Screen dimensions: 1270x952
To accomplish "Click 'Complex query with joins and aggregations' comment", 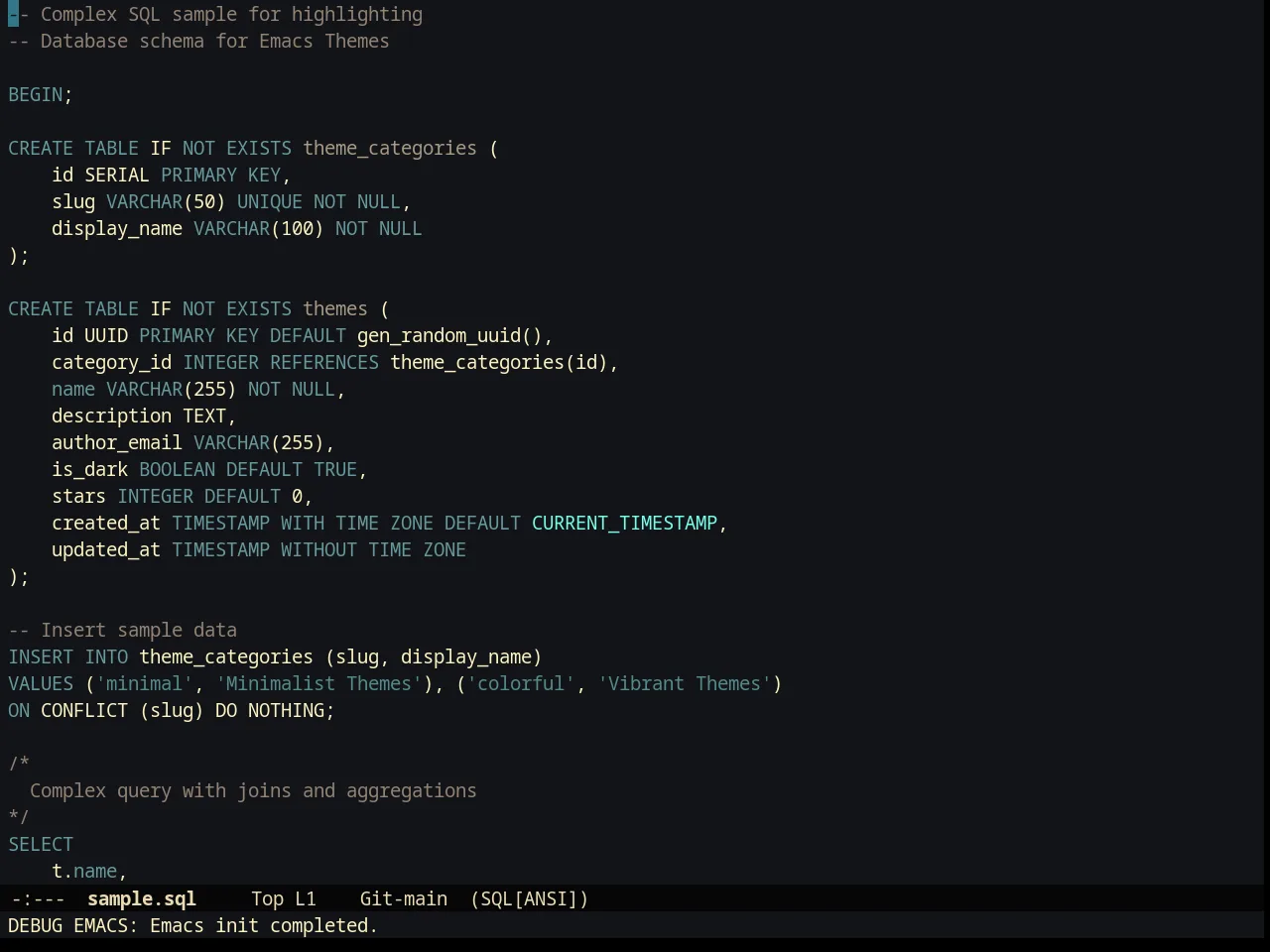I will tap(253, 790).
